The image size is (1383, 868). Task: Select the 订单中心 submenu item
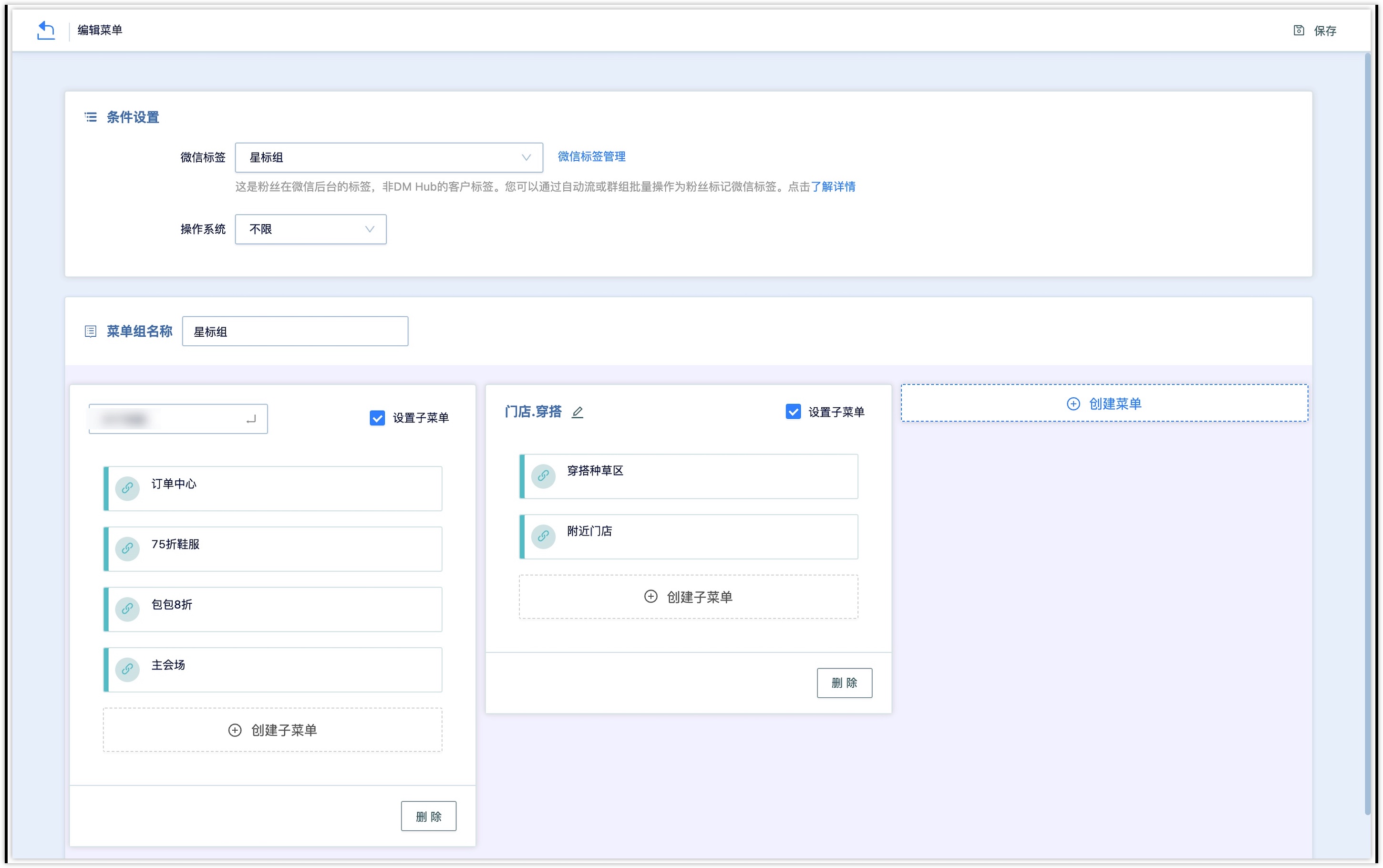(x=273, y=488)
